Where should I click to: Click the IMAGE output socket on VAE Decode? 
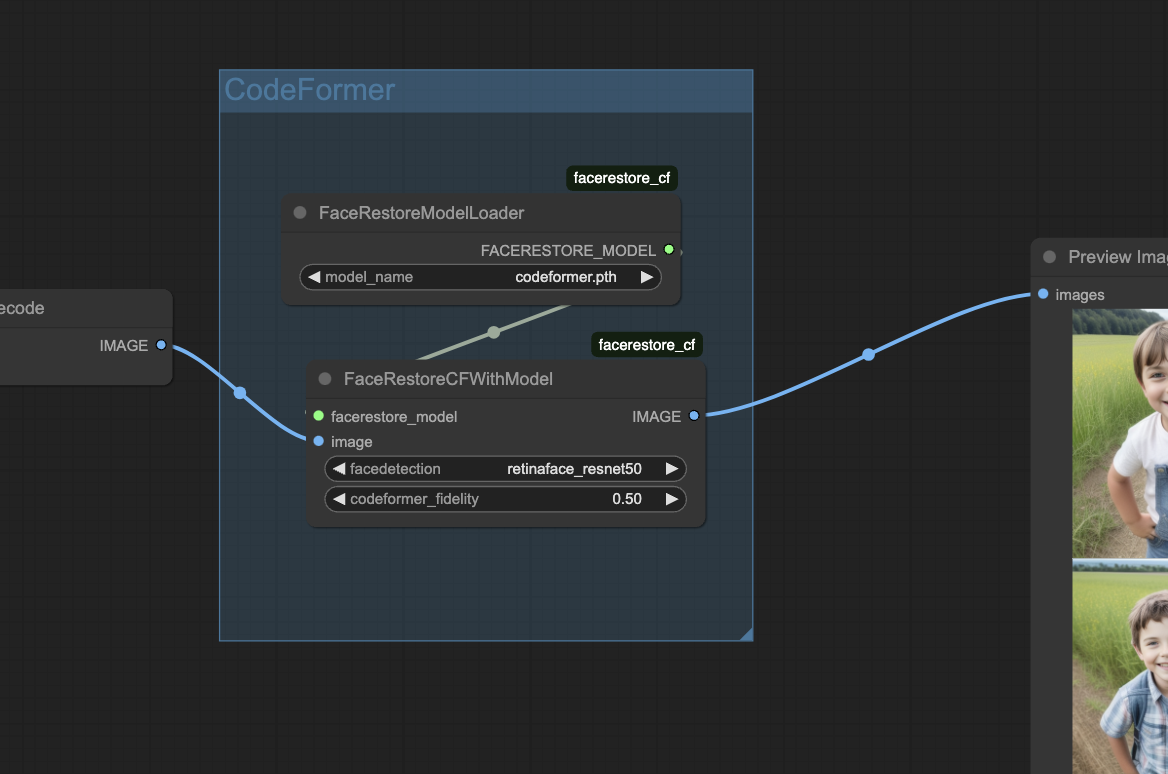coord(160,345)
